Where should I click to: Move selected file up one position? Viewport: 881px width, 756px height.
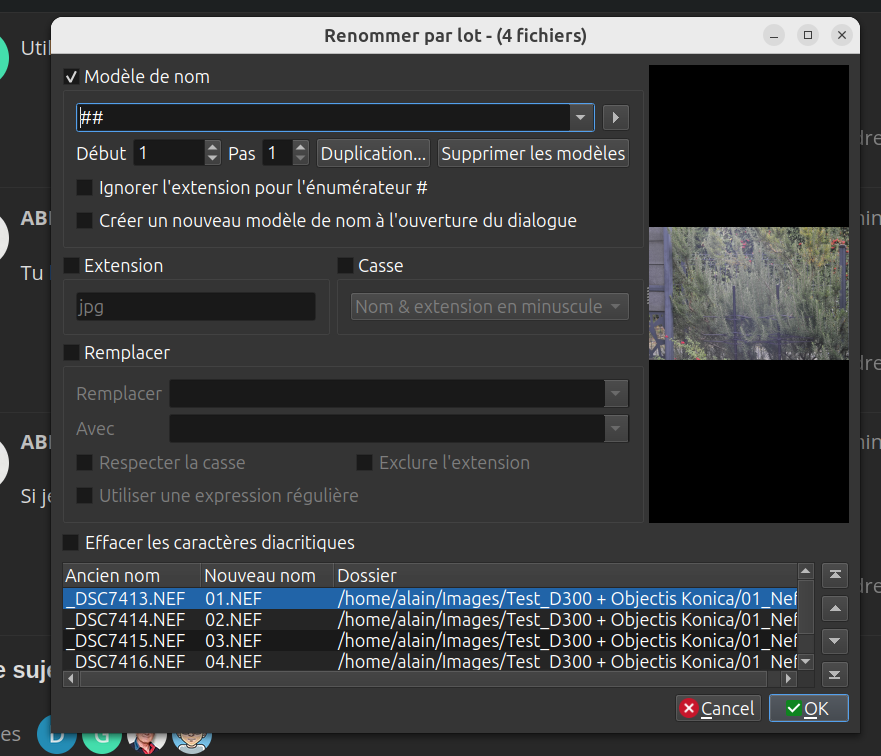coord(834,608)
